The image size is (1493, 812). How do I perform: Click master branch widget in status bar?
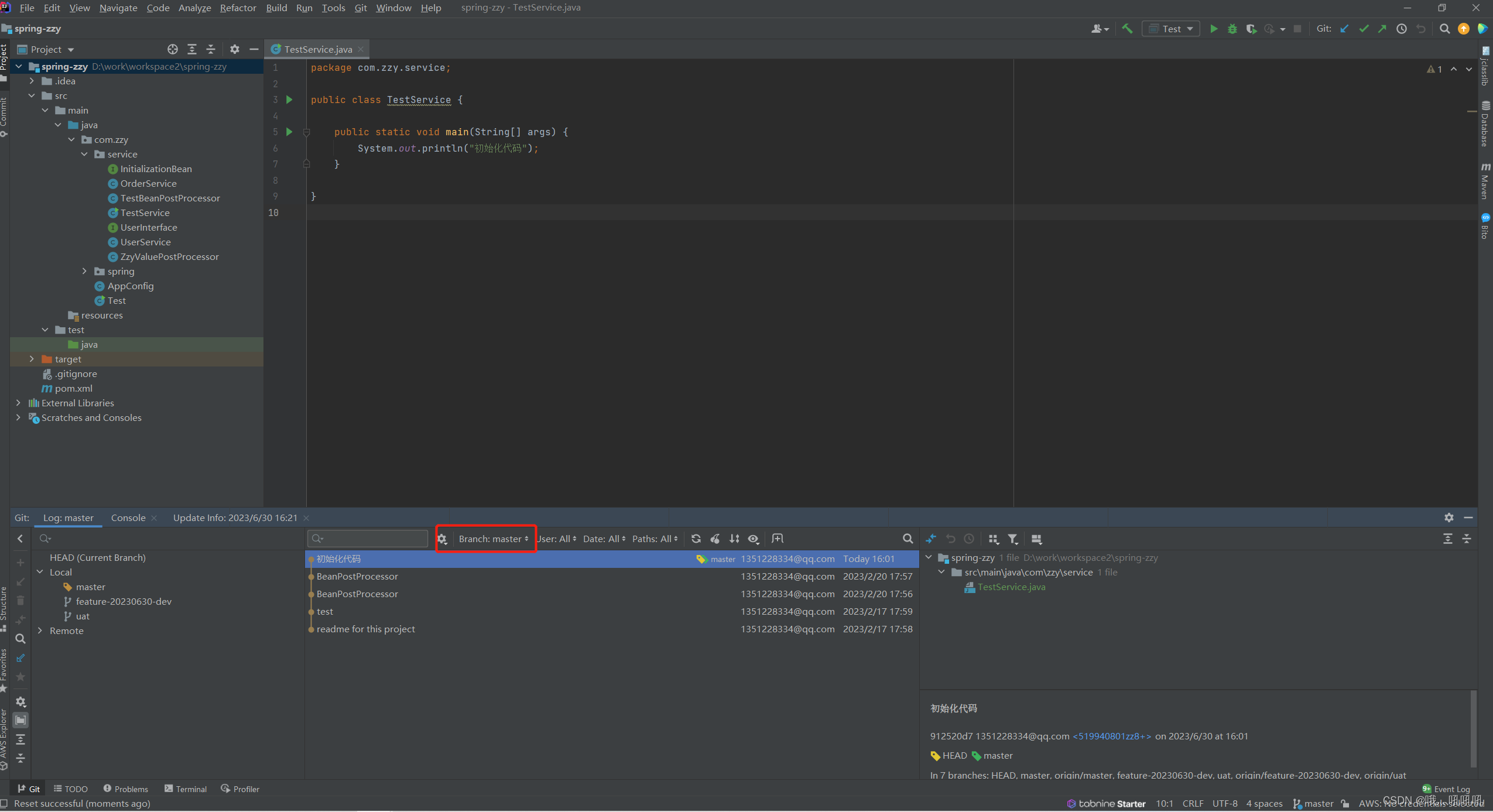1313,804
